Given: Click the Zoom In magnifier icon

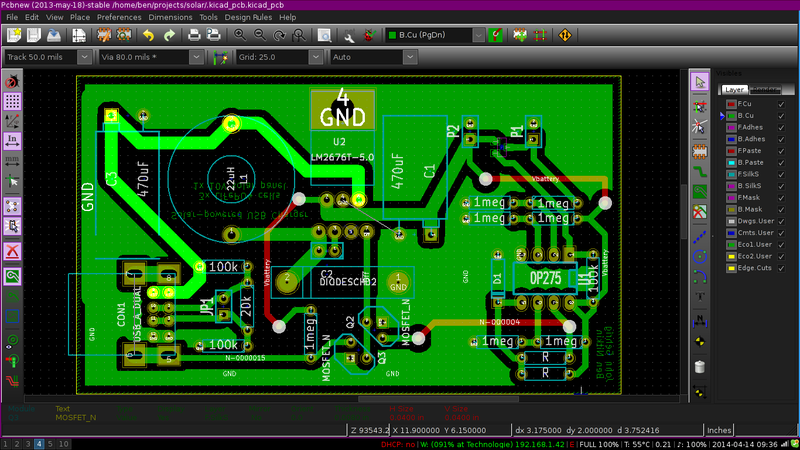Looking at the screenshot, I should 239,35.
